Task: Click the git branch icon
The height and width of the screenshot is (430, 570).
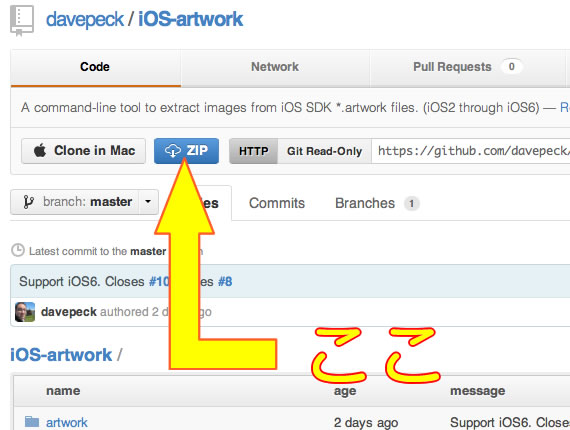Action: 28,202
